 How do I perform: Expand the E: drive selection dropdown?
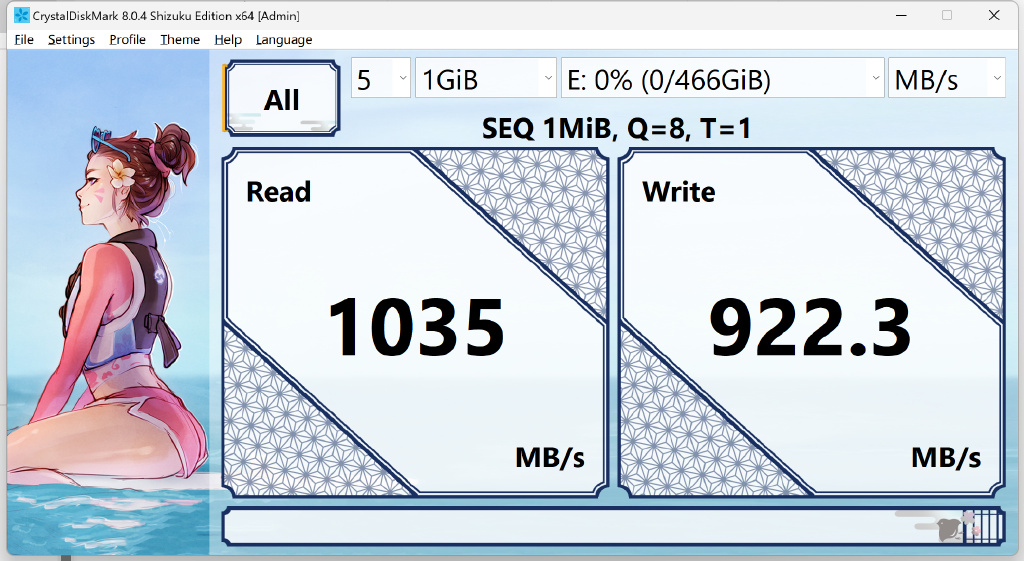tap(722, 78)
